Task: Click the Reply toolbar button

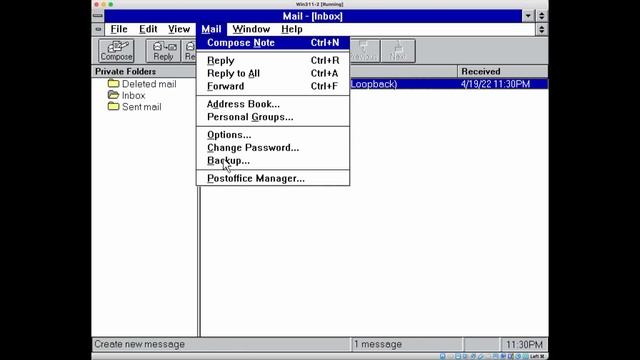Action: (x=163, y=51)
